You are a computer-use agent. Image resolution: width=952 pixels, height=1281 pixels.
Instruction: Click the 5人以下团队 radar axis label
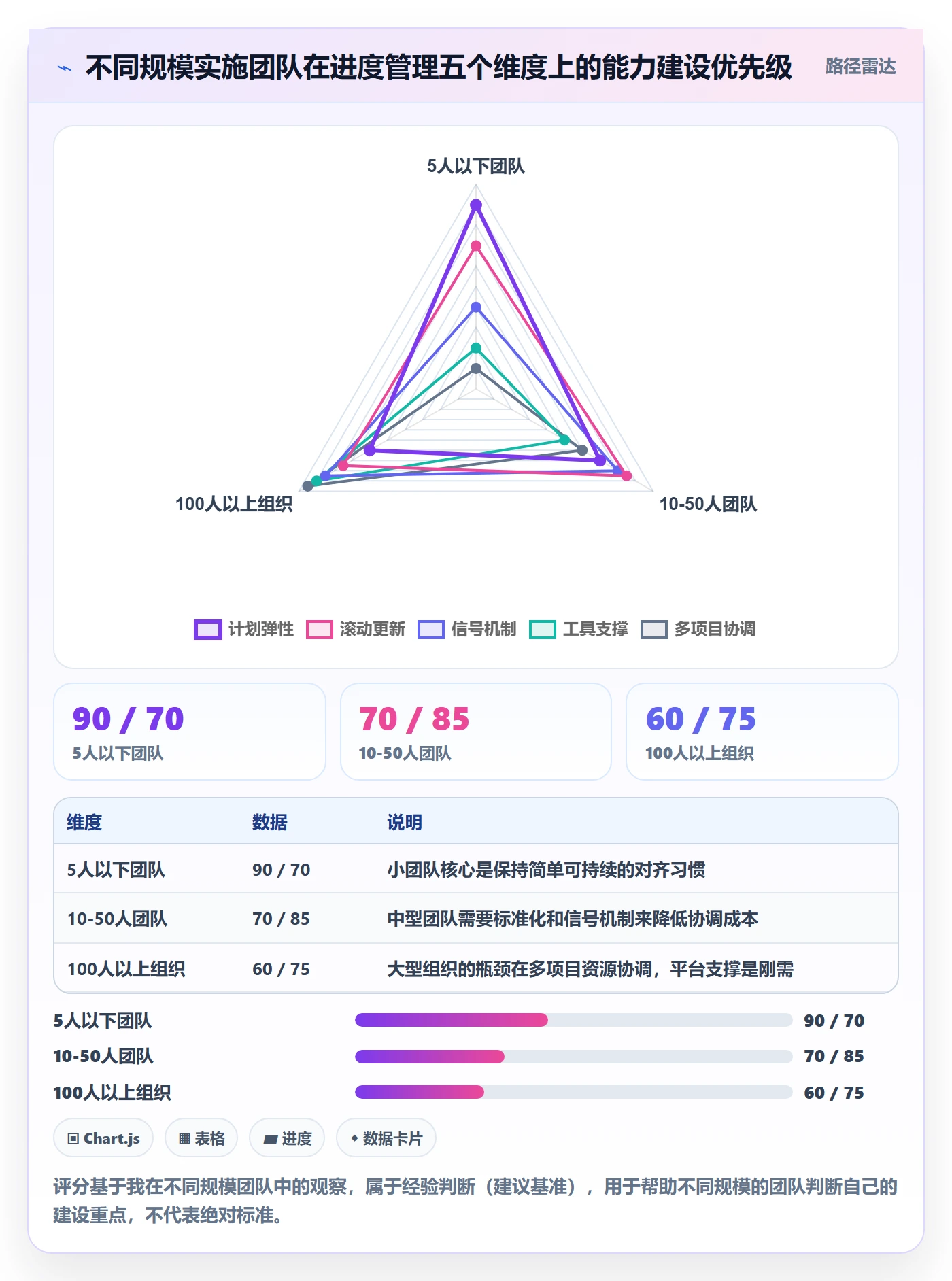[476, 166]
